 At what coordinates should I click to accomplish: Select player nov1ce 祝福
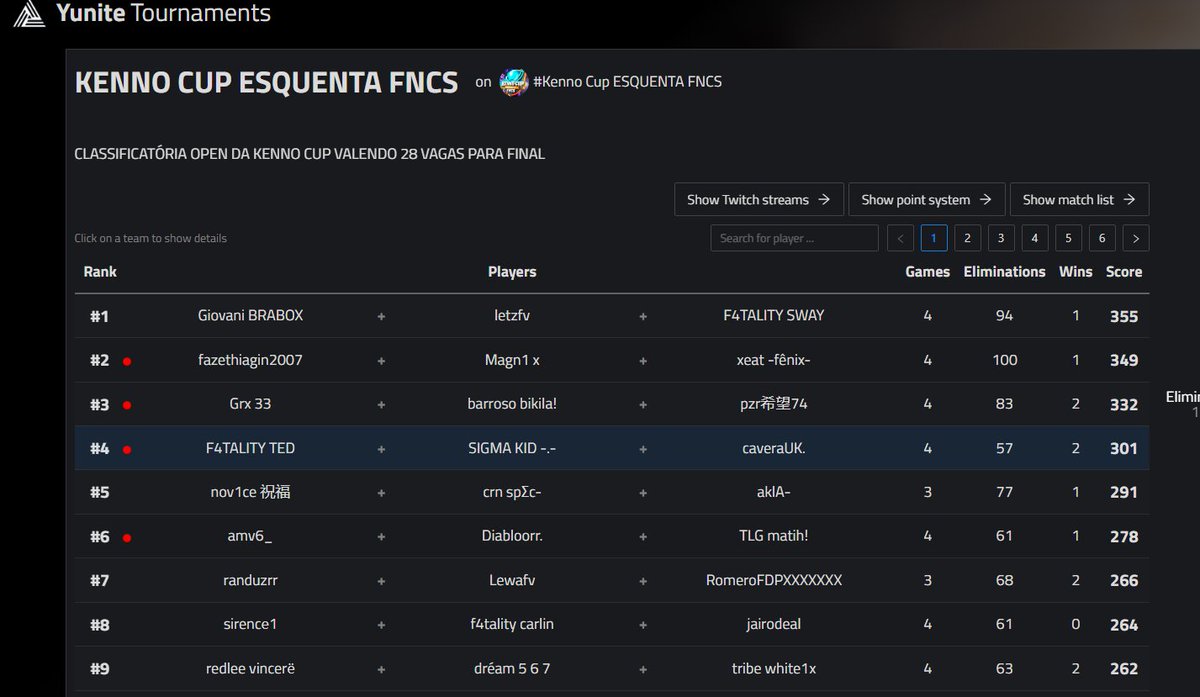coord(250,492)
